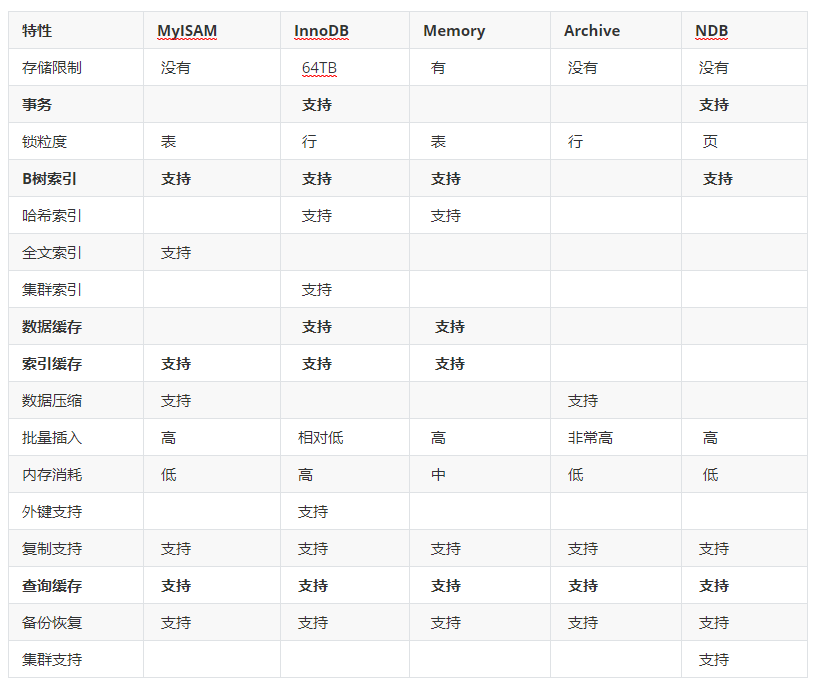Click 支持 in 索引缓存 row under MyISAM

(176, 364)
